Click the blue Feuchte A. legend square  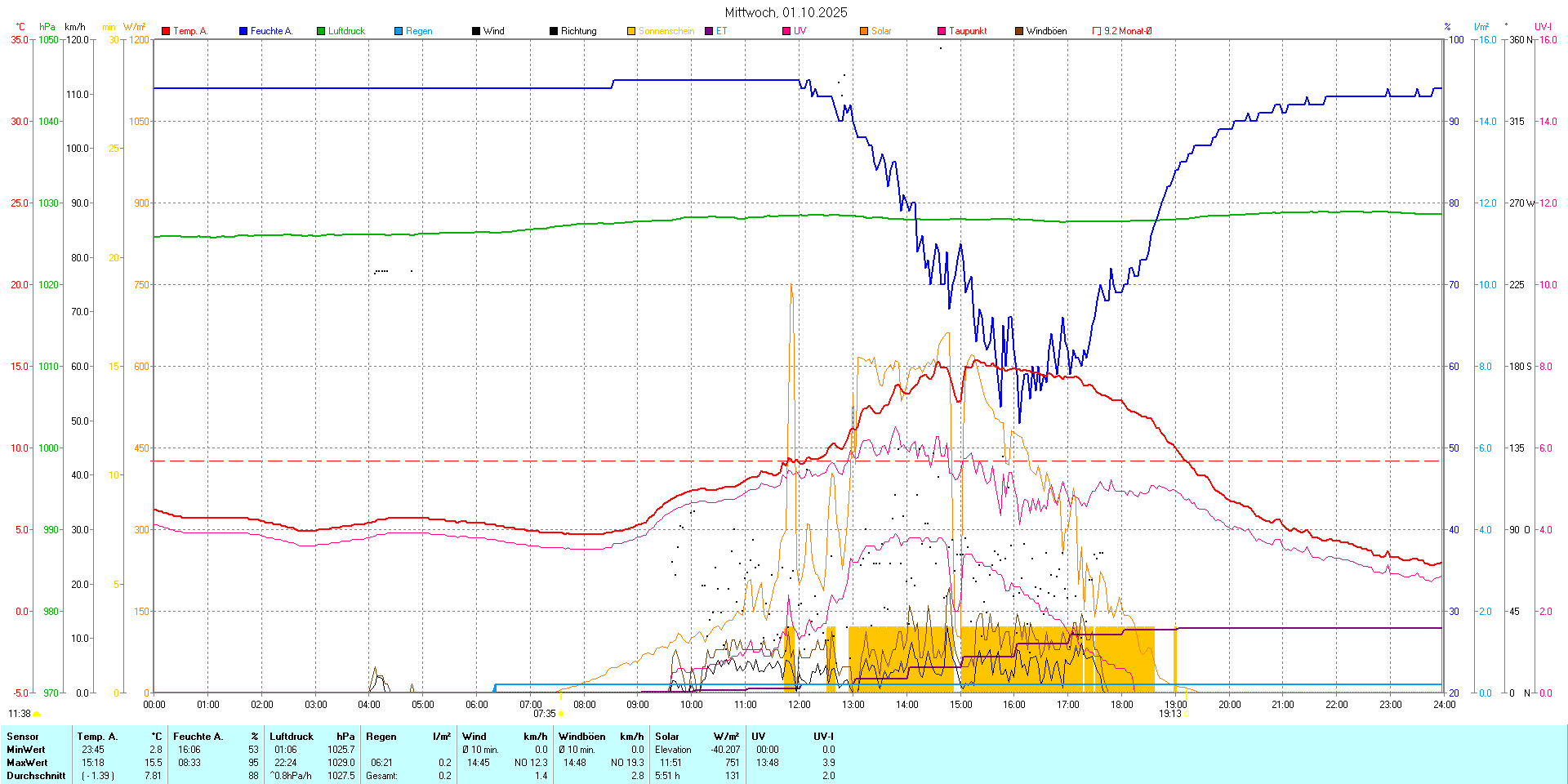(x=243, y=31)
